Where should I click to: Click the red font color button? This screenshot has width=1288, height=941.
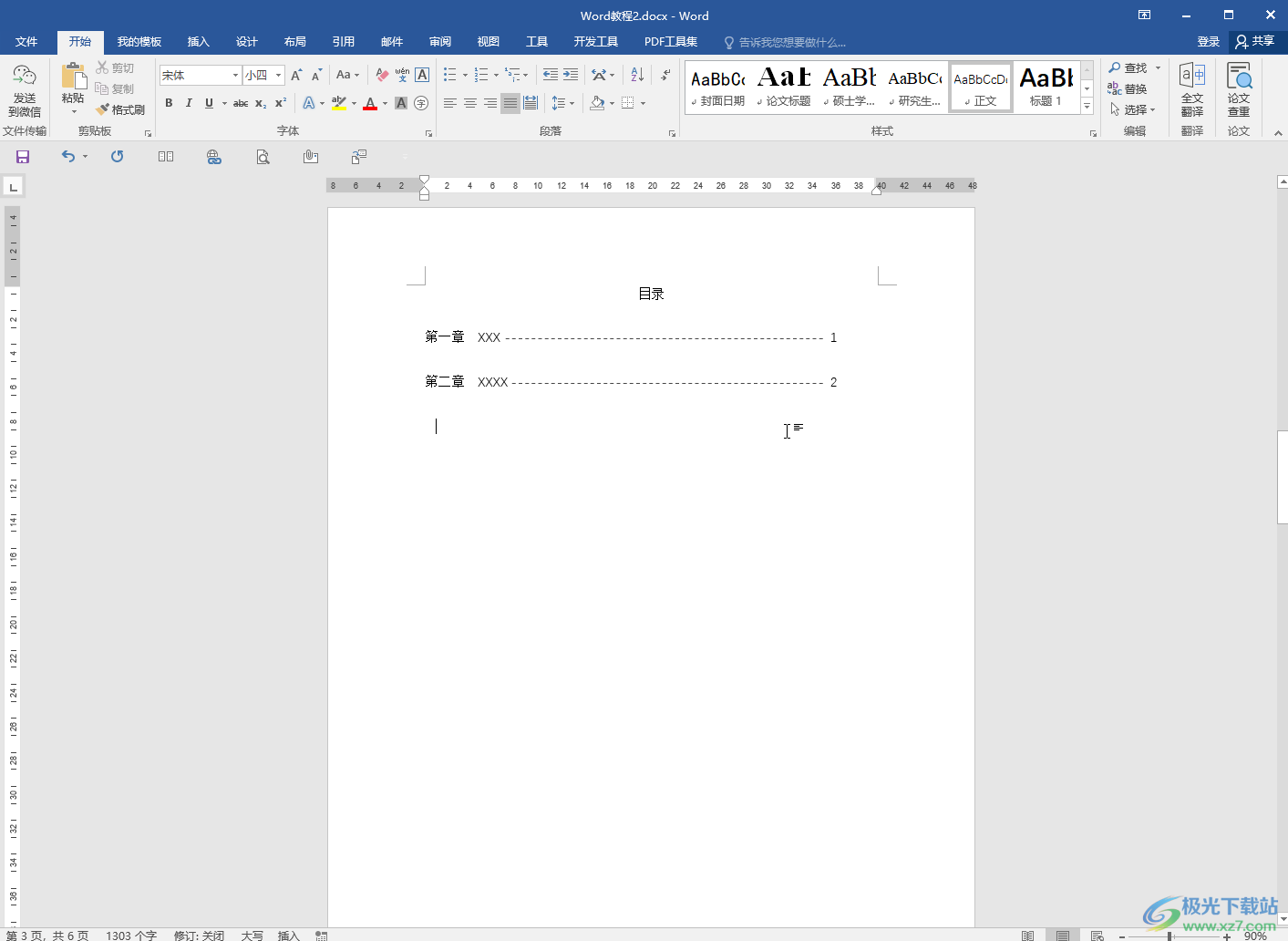tap(370, 103)
